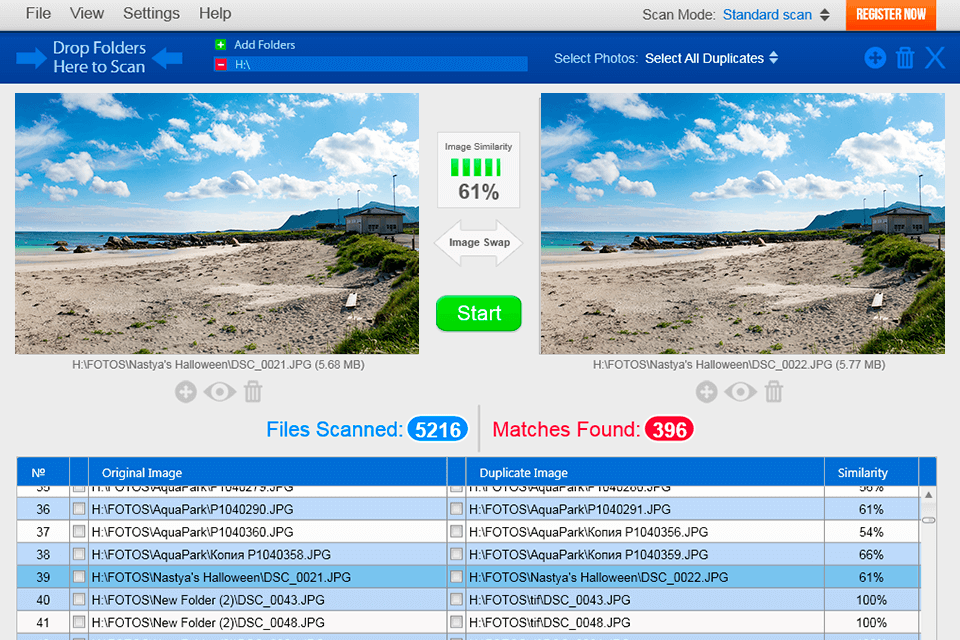Click the eye view icon under the left image
960x640 pixels.
tap(220, 392)
